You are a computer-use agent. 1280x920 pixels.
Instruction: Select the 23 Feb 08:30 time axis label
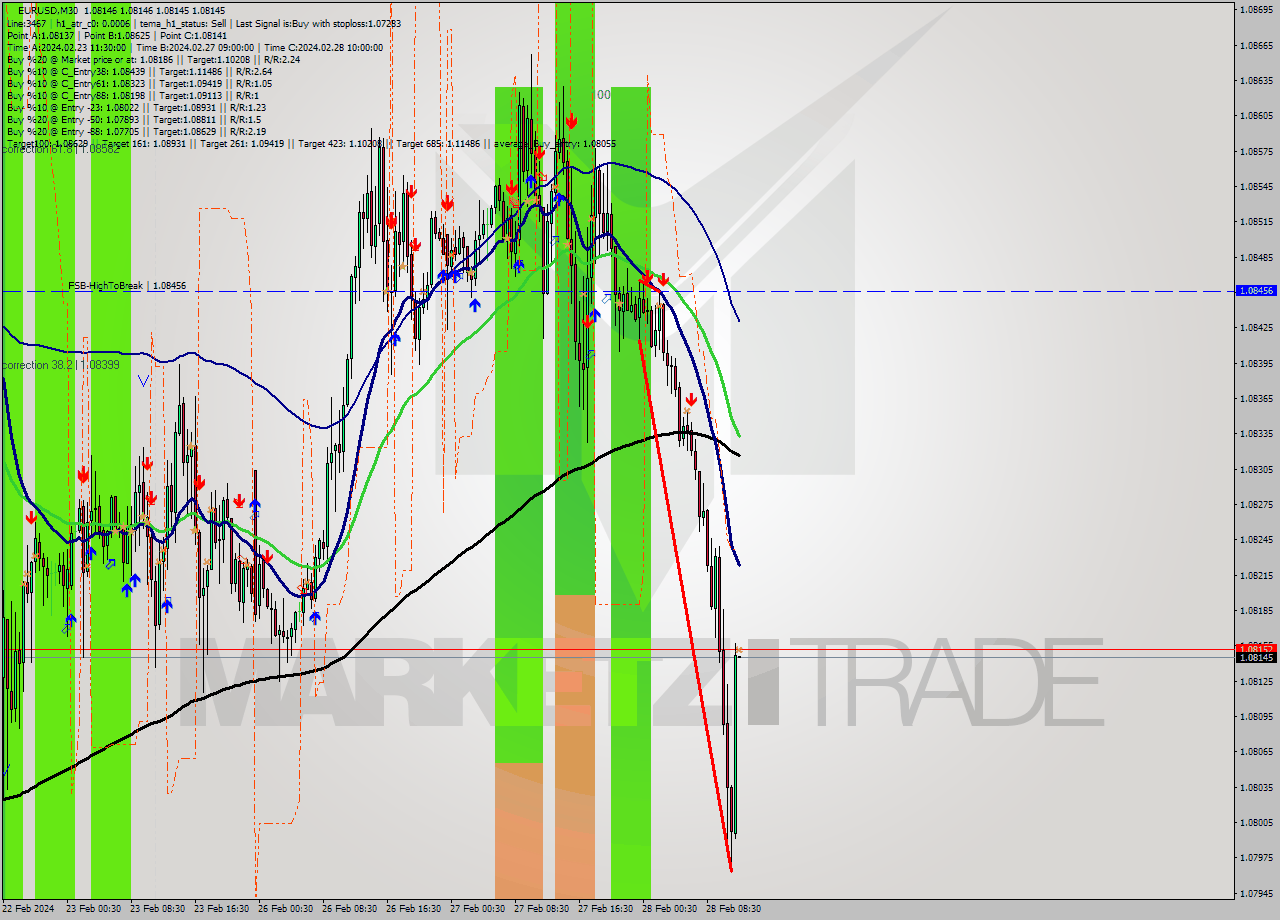(x=157, y=909)
